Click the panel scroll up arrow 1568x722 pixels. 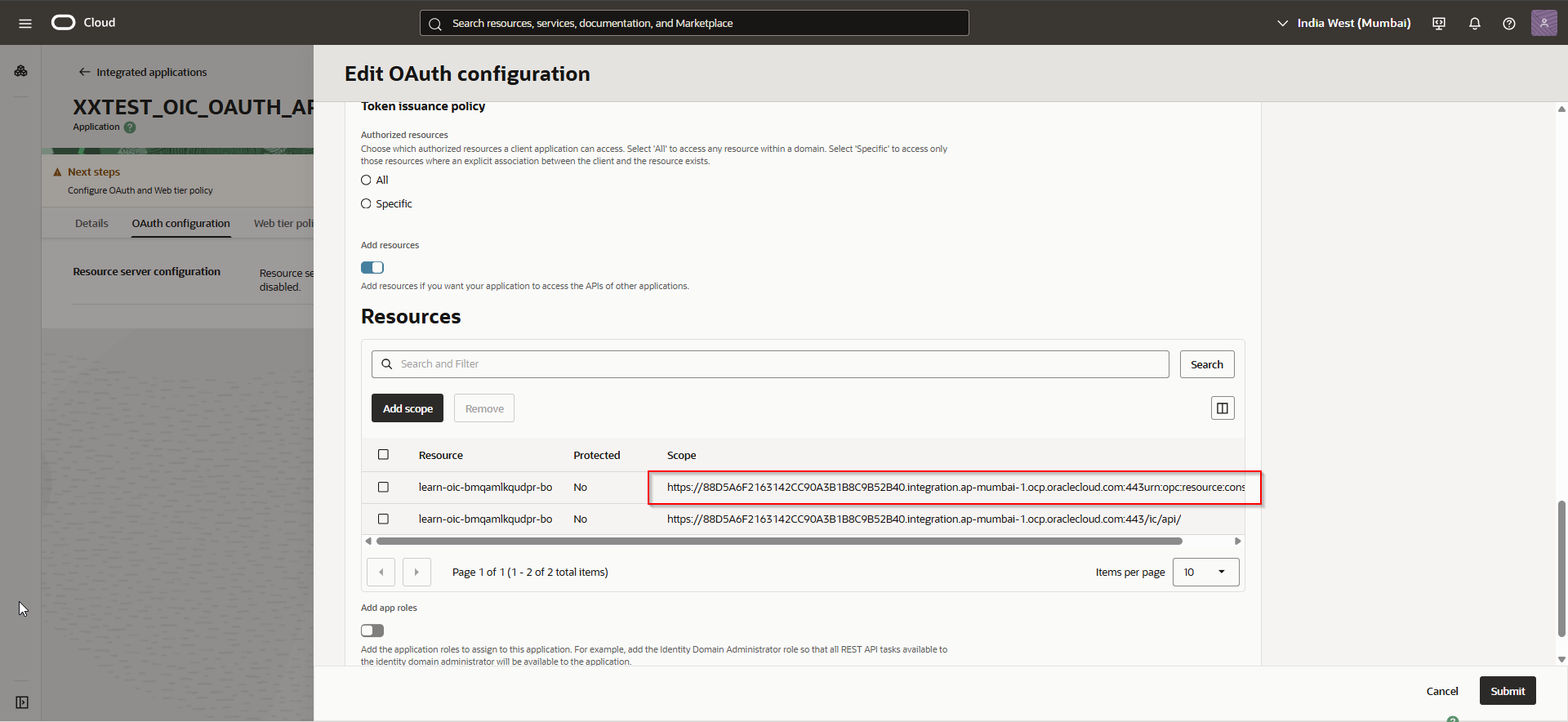1561,109
